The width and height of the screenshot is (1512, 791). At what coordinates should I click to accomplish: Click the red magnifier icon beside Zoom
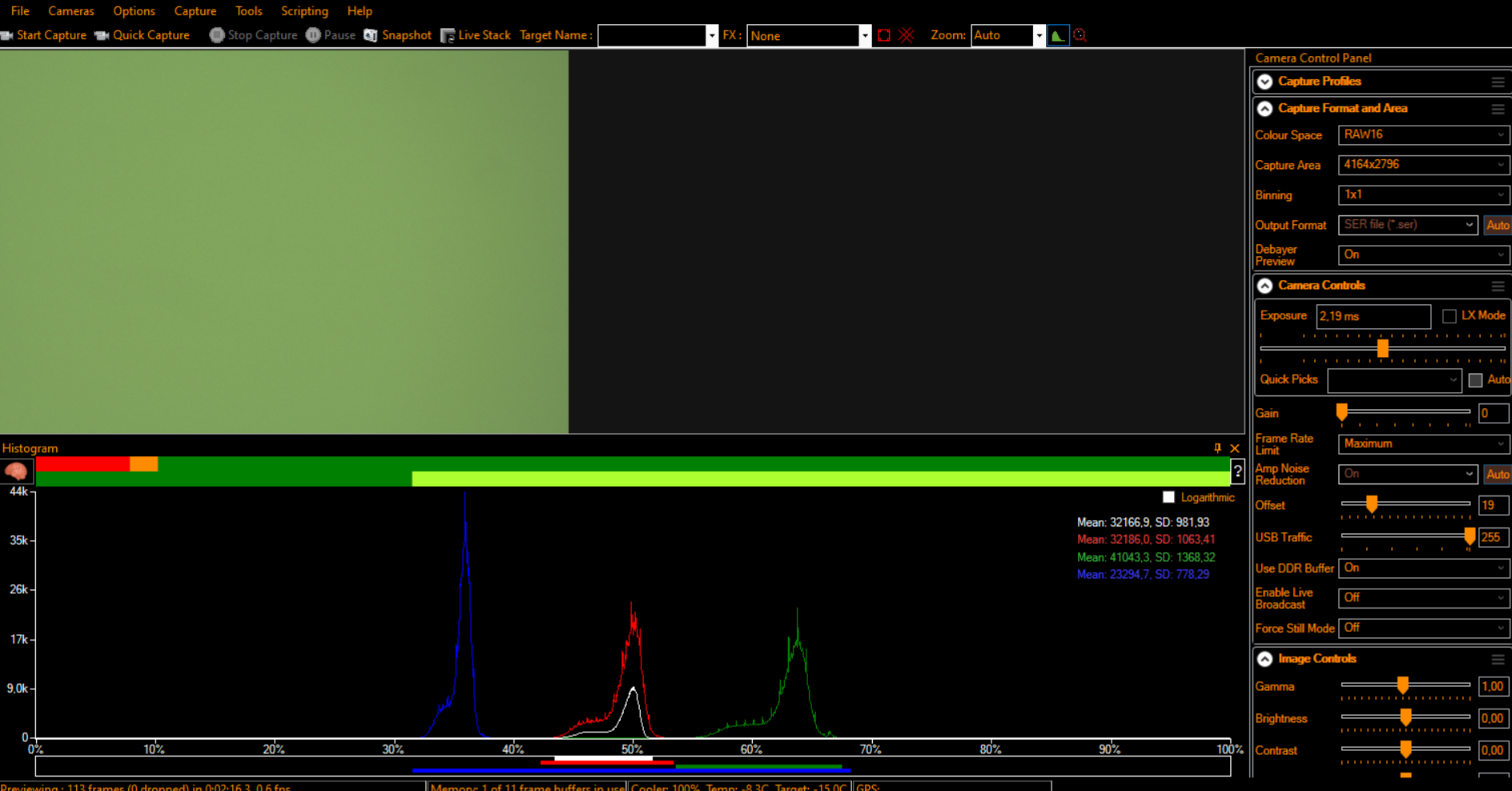click(1080, 35)
